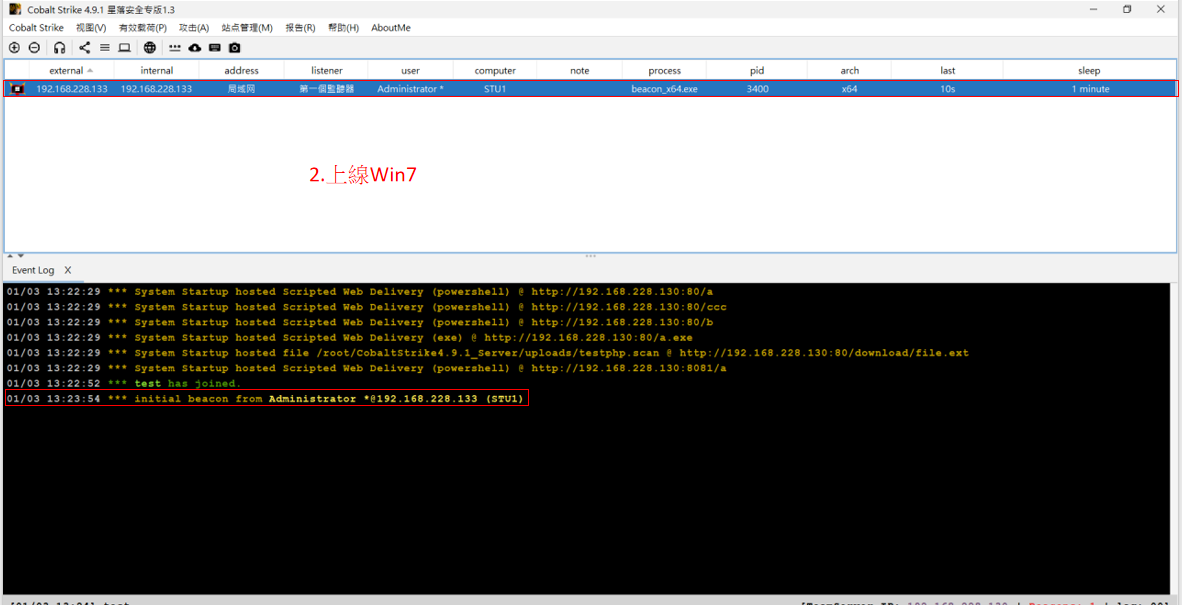Image resolution: width=1182 pixels, height=605 pixels.
Task: Open the 有效载荷(P) menu
Action: (x=142, y=28)
